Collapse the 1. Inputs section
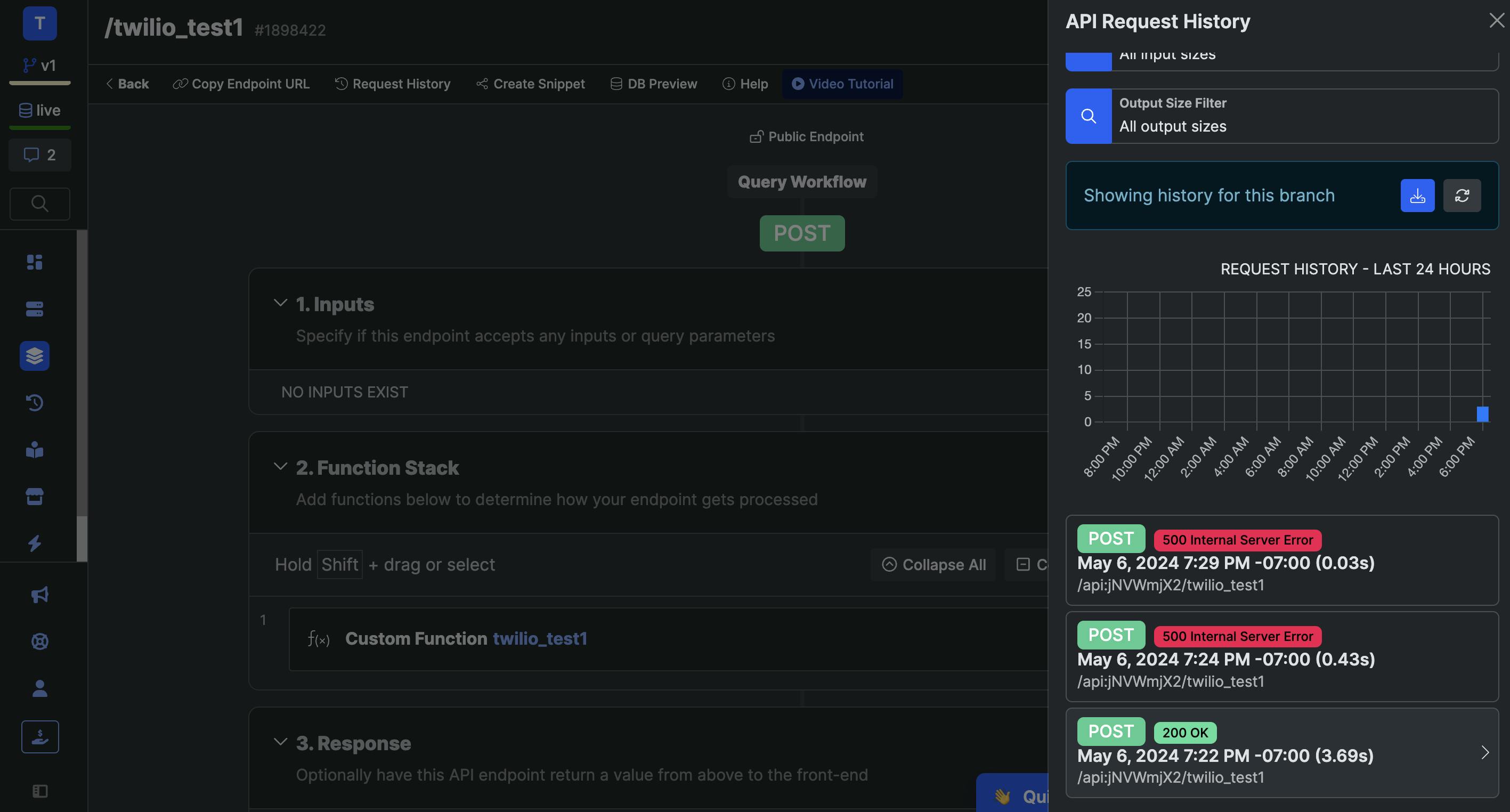This screenshot has width=1510, height=812. [x=280, y=303]
